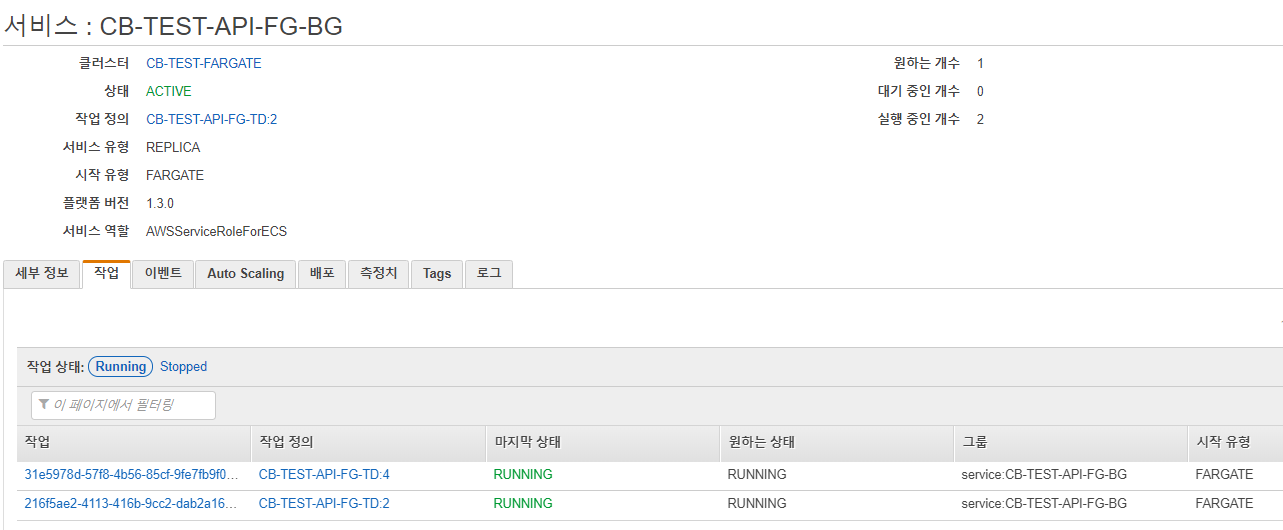The image size is (1283, 530).
Task: Click FARGATE launch type in TD:4 row
Action: coord(1224,474)
